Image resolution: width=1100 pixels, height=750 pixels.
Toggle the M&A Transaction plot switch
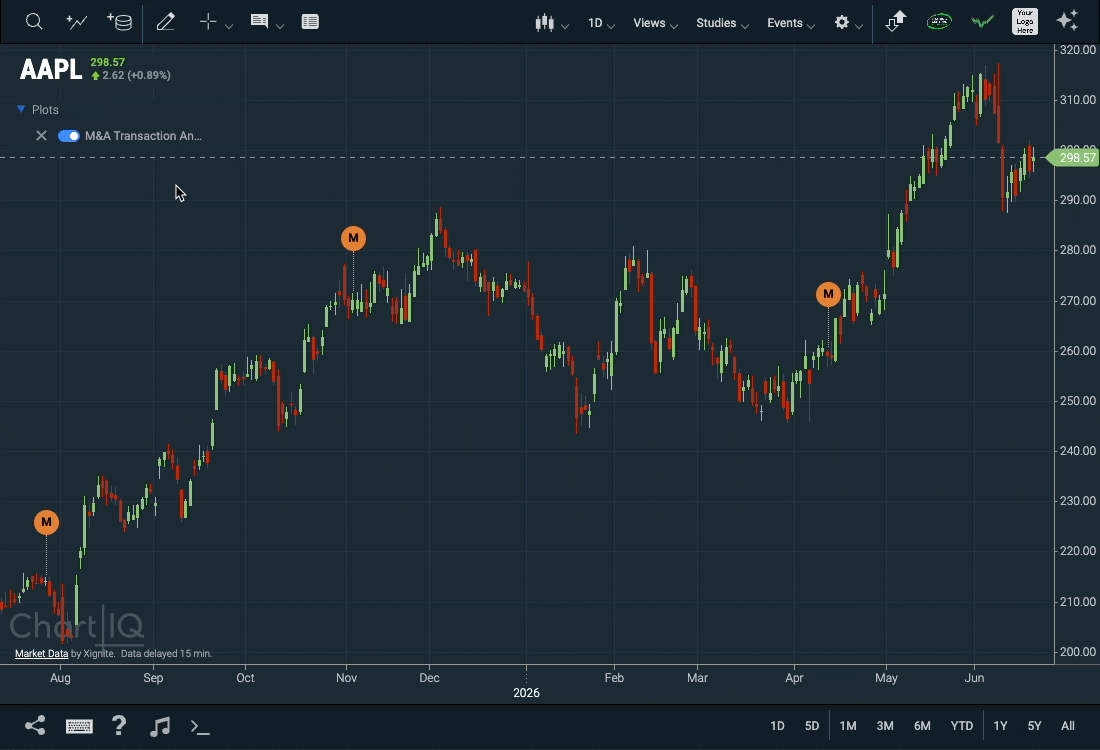click(x=69, y=136)
